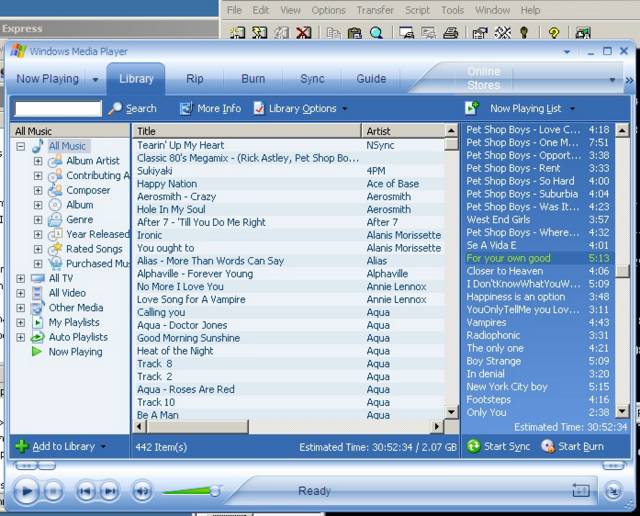Click the playlist scrollbar thumb

(x=622, y=271)
